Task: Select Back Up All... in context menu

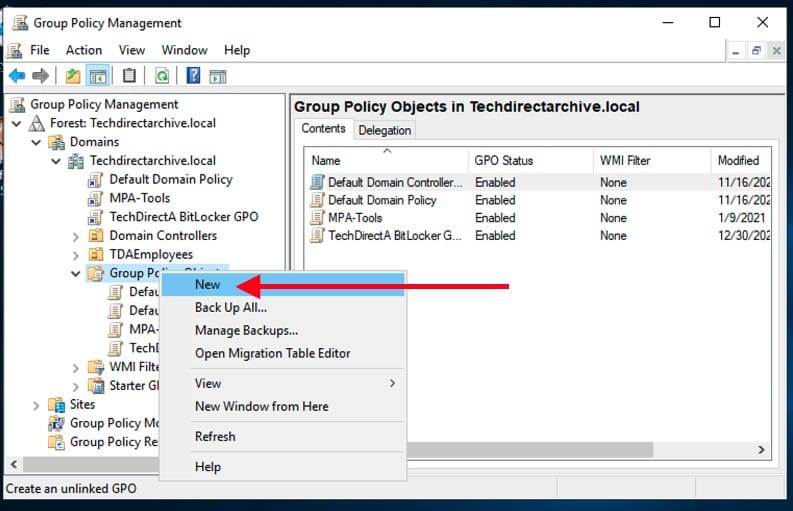Action: pyautogui.click(x=230, y=308)
